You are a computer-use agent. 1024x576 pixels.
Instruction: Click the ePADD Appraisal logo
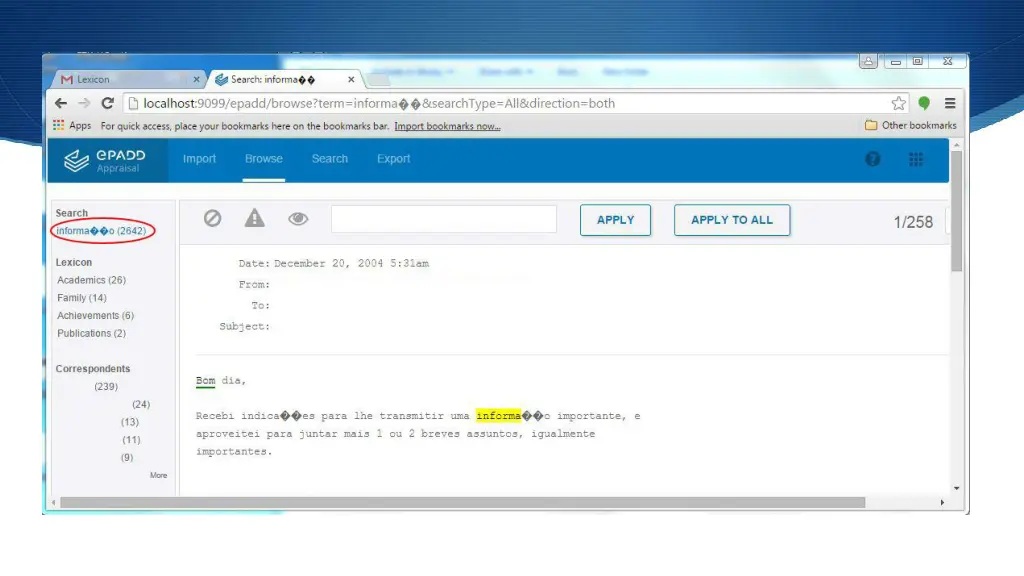pos(104,160)
